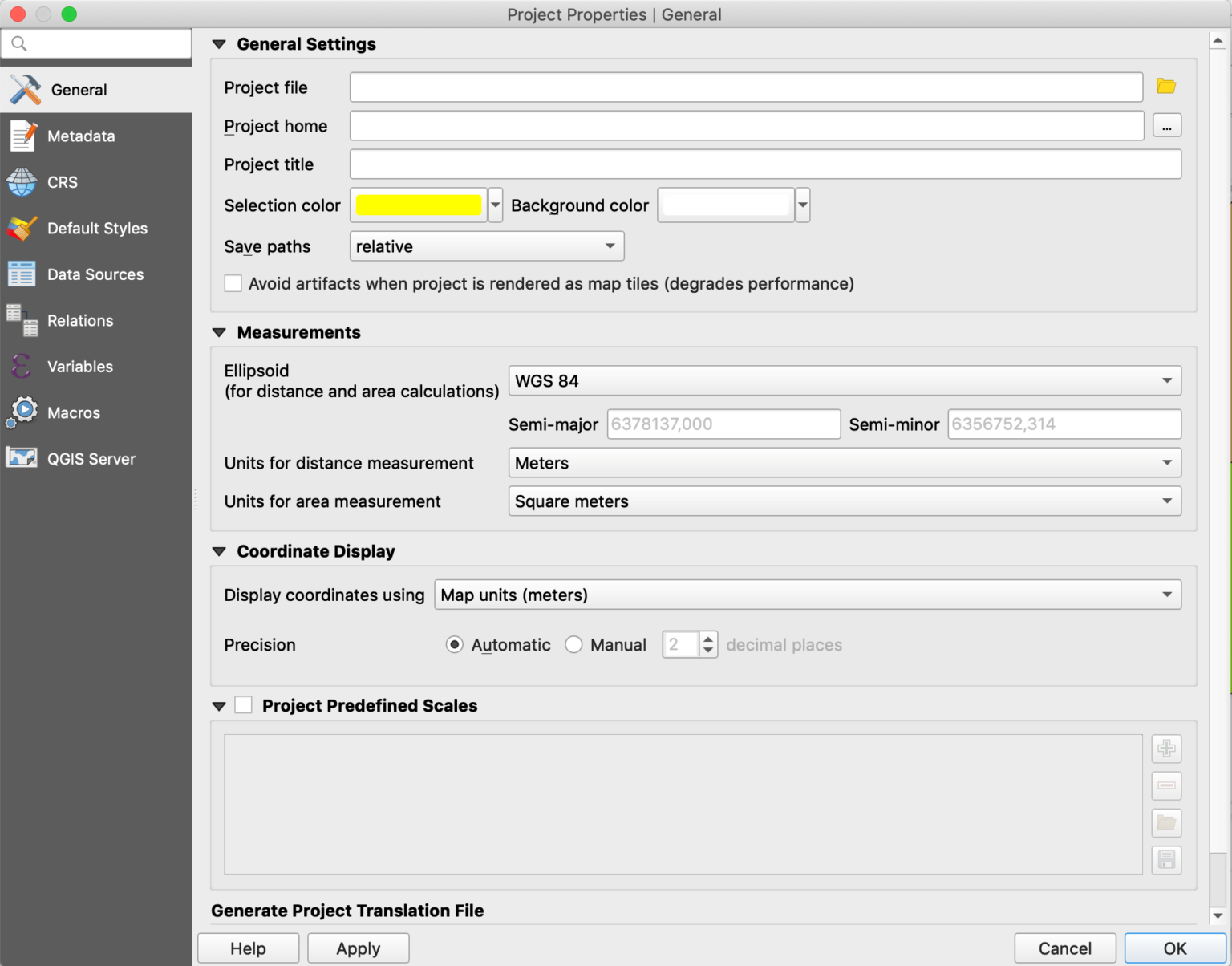Screen dimensions: 1232x966
Task: Confirm with the OK button
Action: pos(1175,948)
